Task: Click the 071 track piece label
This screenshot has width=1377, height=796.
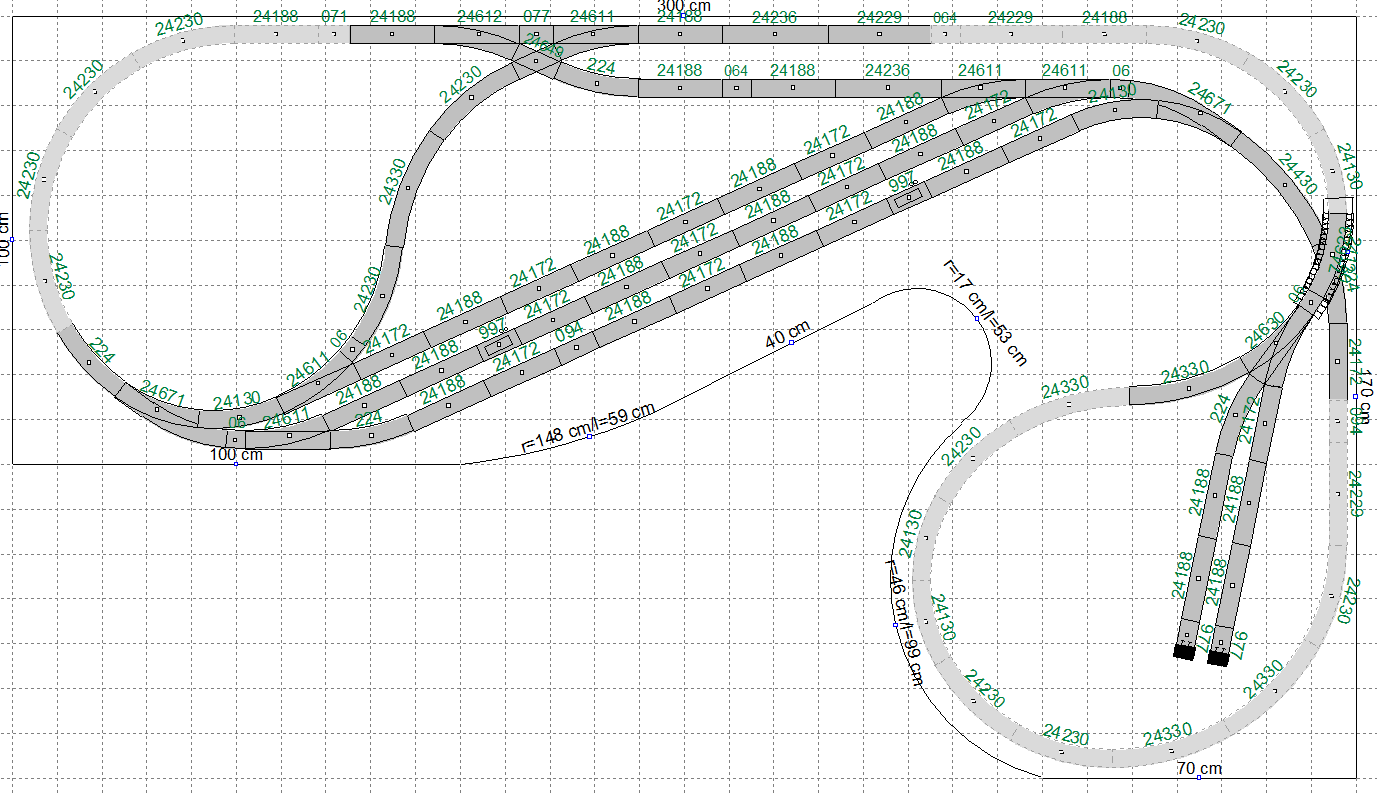Action: [335, 16]
